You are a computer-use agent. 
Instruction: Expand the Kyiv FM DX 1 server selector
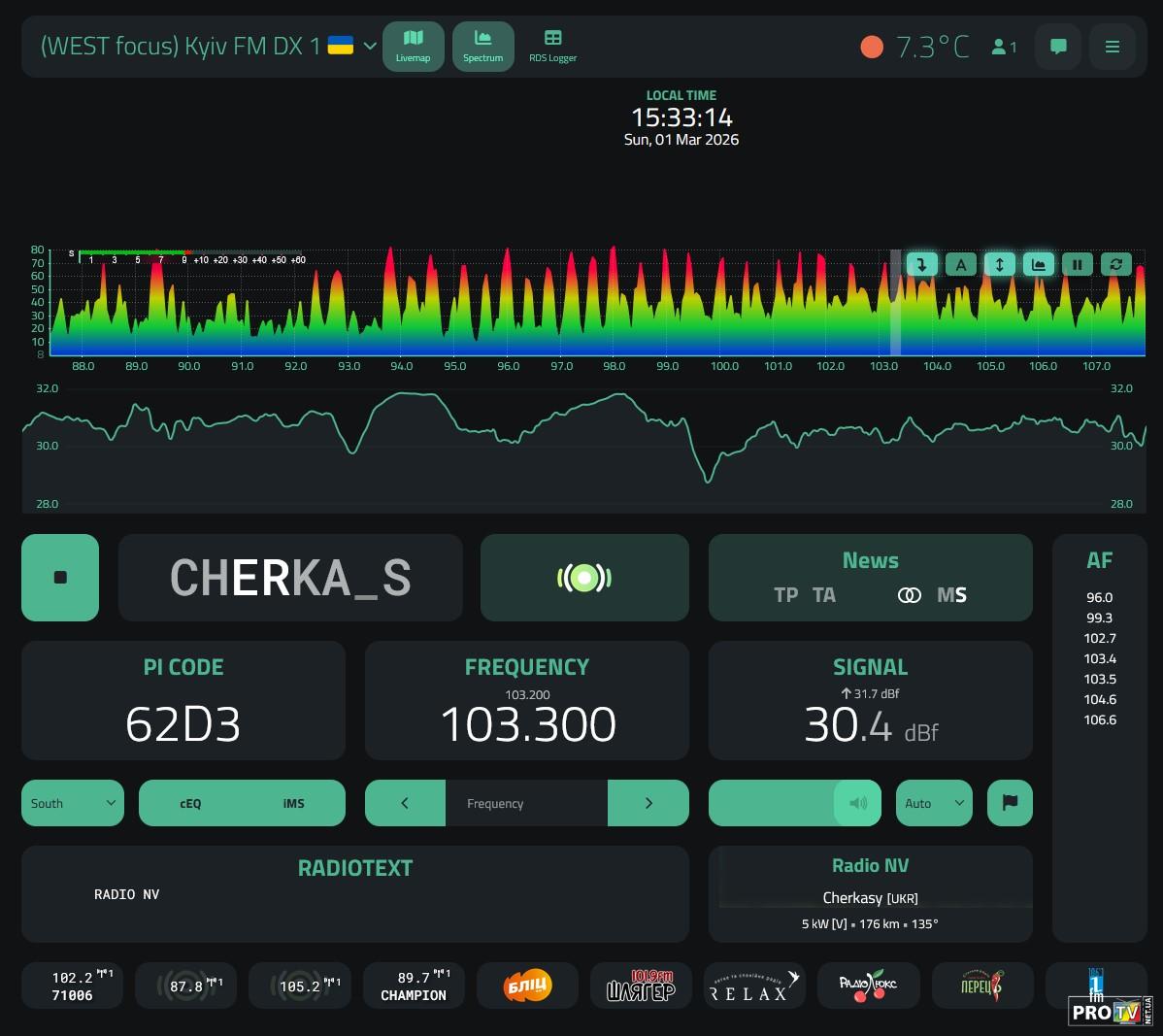(x=369, y=47)
